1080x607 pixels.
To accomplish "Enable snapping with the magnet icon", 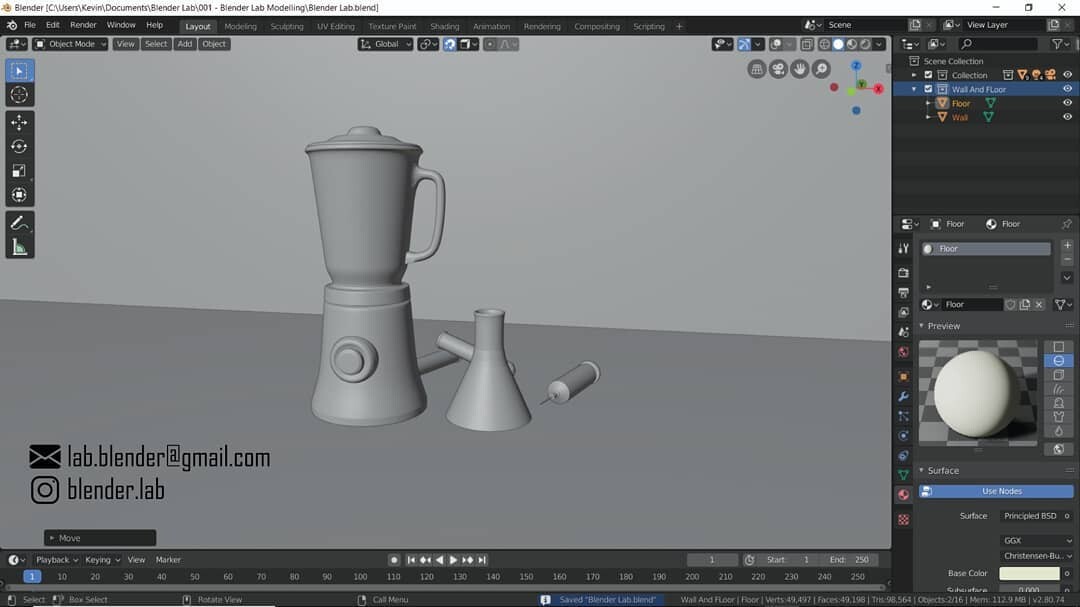I will tap(449, 44).
